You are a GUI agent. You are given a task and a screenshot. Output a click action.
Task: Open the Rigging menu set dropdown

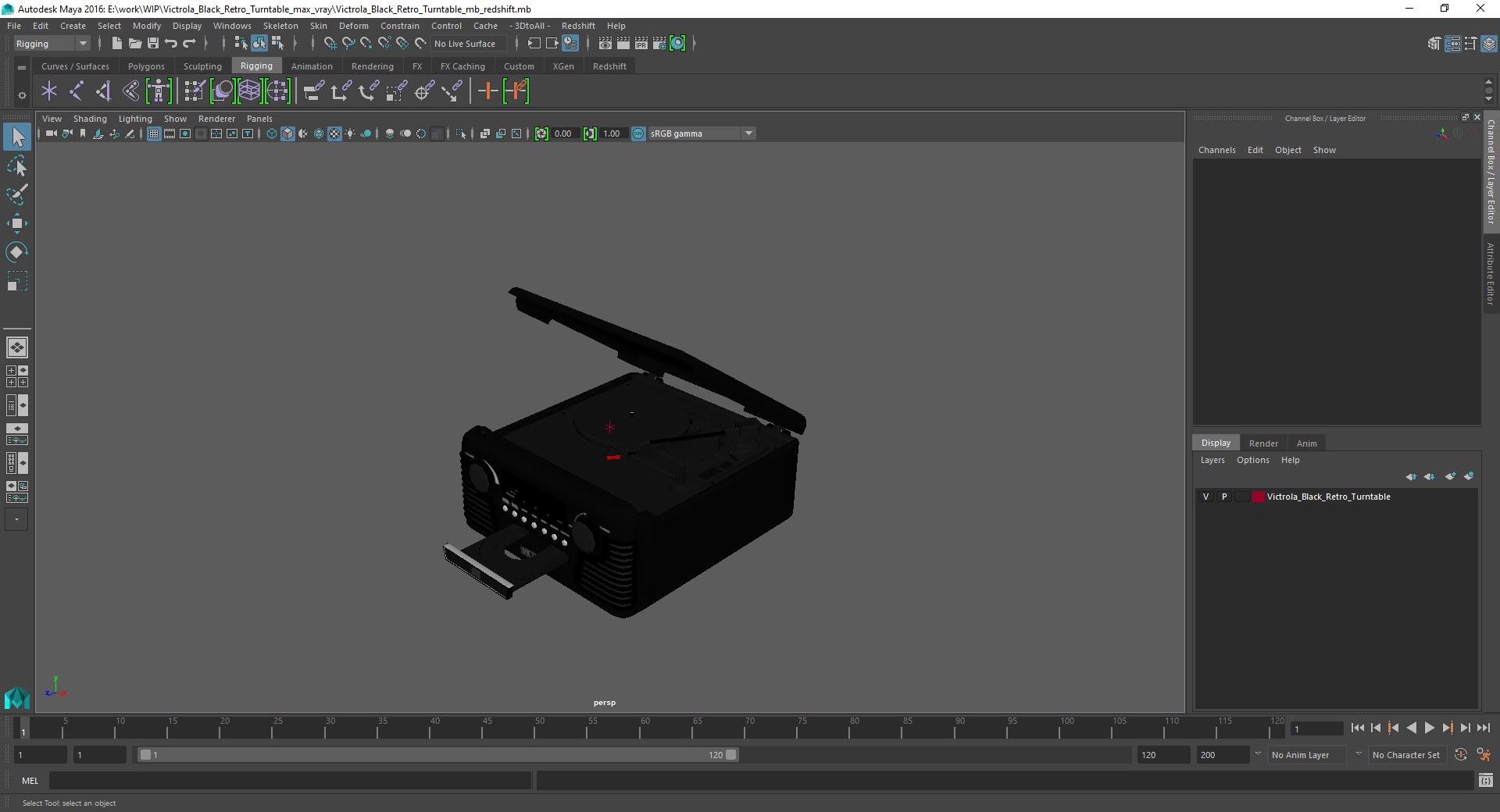tap(52, 44)
